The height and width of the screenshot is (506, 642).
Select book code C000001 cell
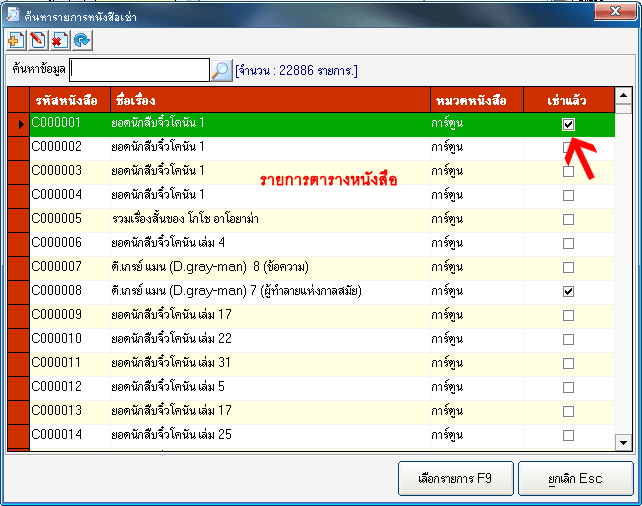70,124
